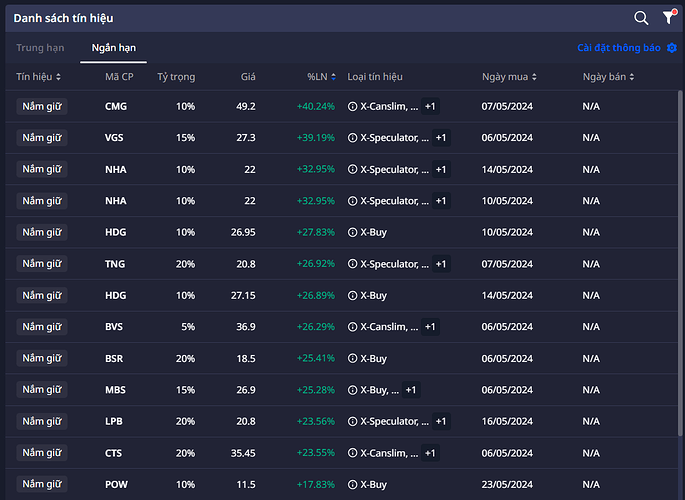Open the filter funnel icon
The height and width of the screenshot is (500, 685).
coord(669,18)
